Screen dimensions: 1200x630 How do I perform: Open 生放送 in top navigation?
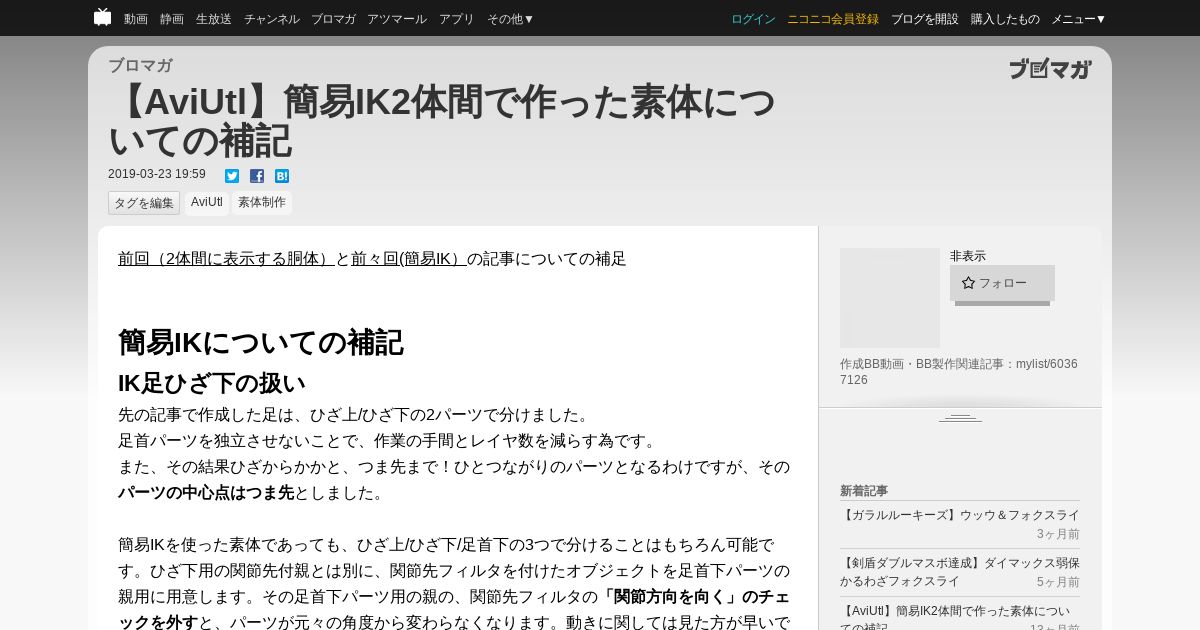point(214,19)
